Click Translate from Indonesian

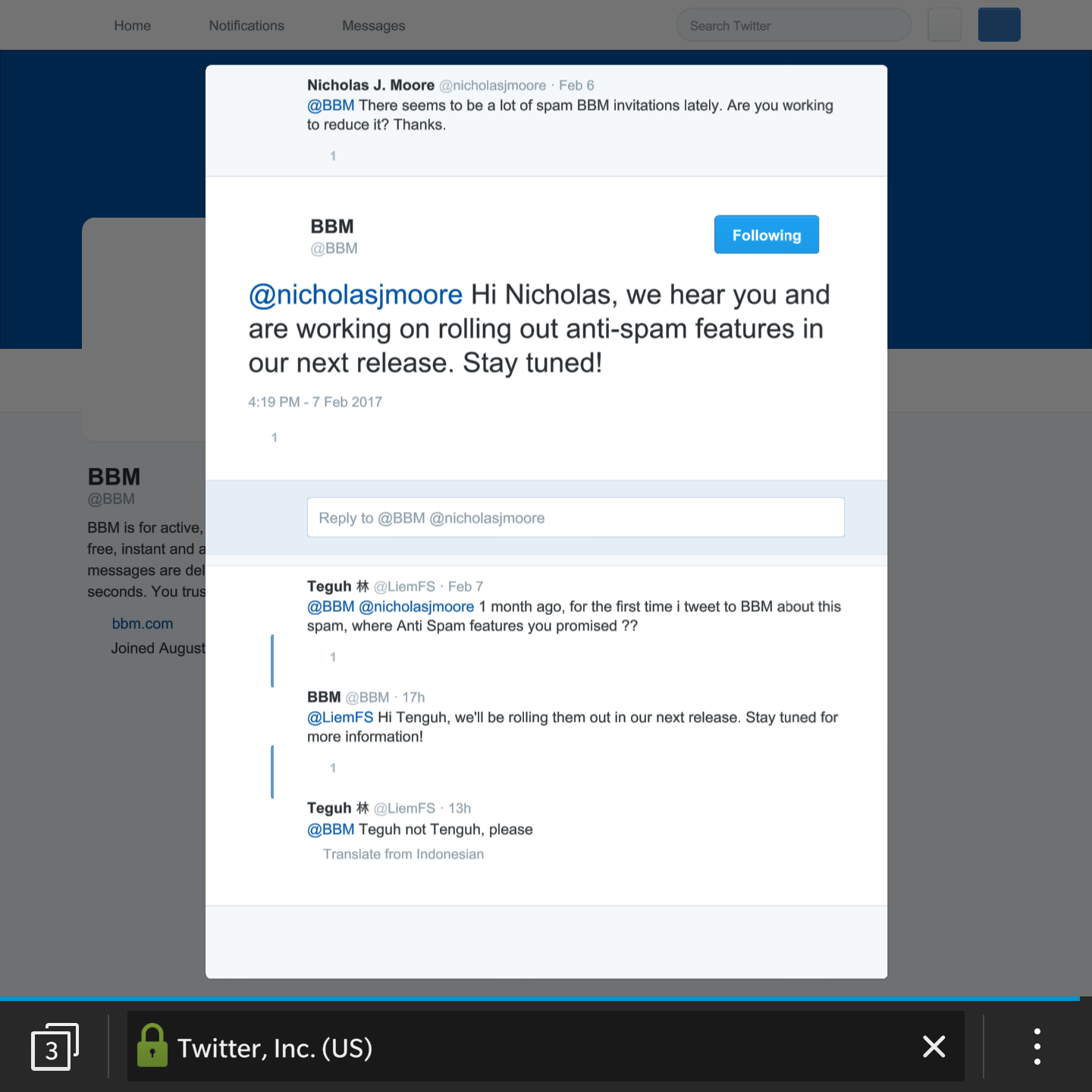(x=403, y=854)
